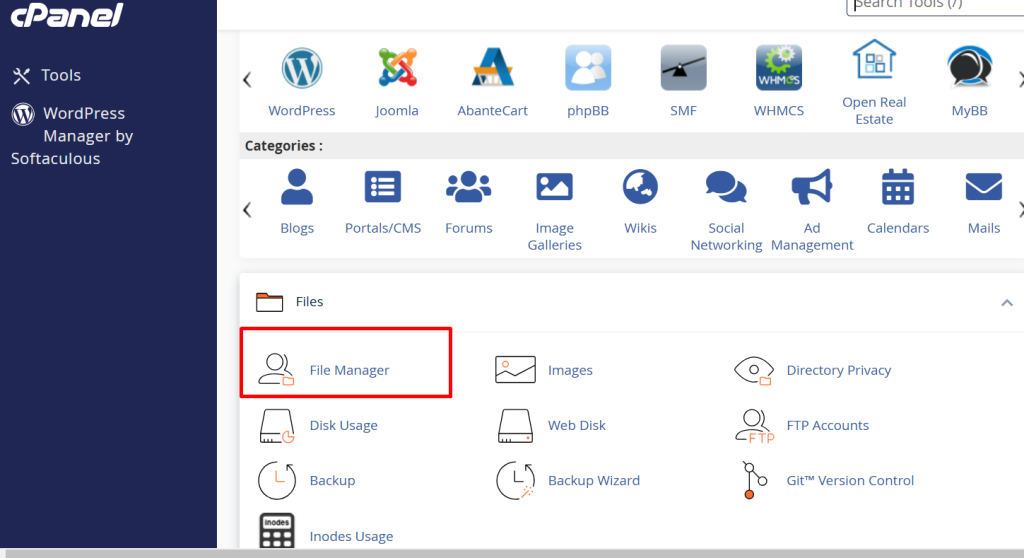Open Tools in the sidebar
This screenshot has height=558, width=1024.
point(60,75)
